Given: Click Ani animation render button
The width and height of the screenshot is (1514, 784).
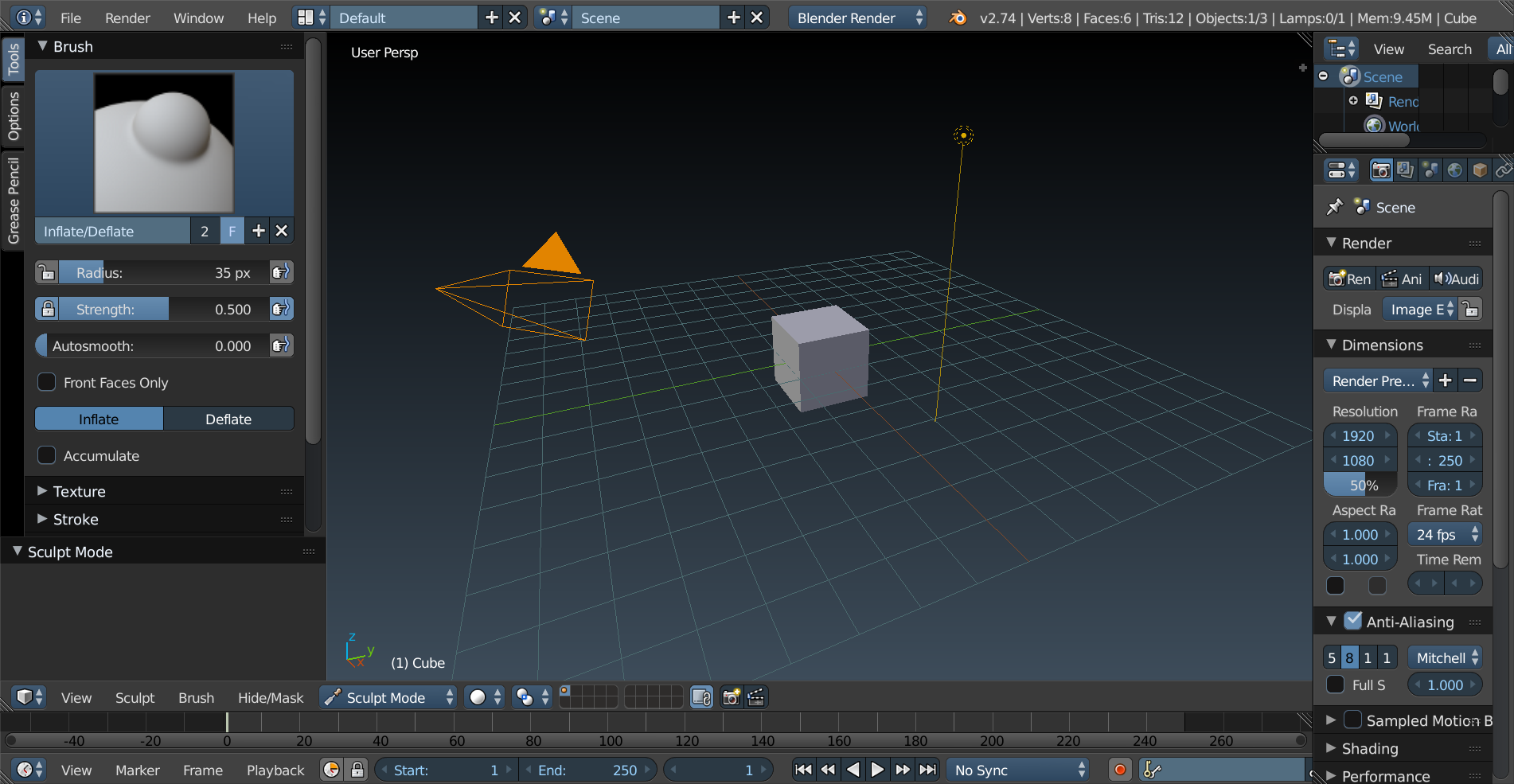Looking at the screenshot, I should (x=1403, y=279).
